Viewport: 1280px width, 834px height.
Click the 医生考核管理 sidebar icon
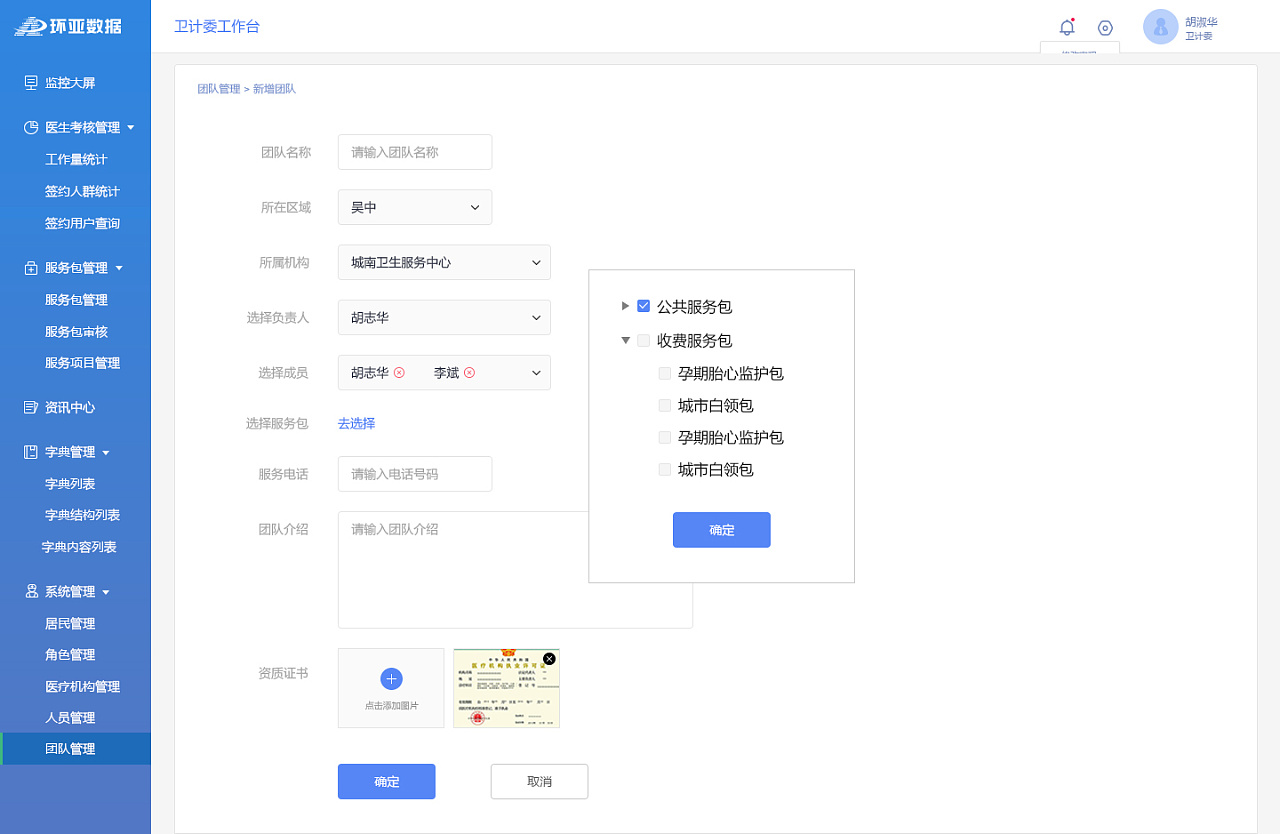[x=31, y=127]
